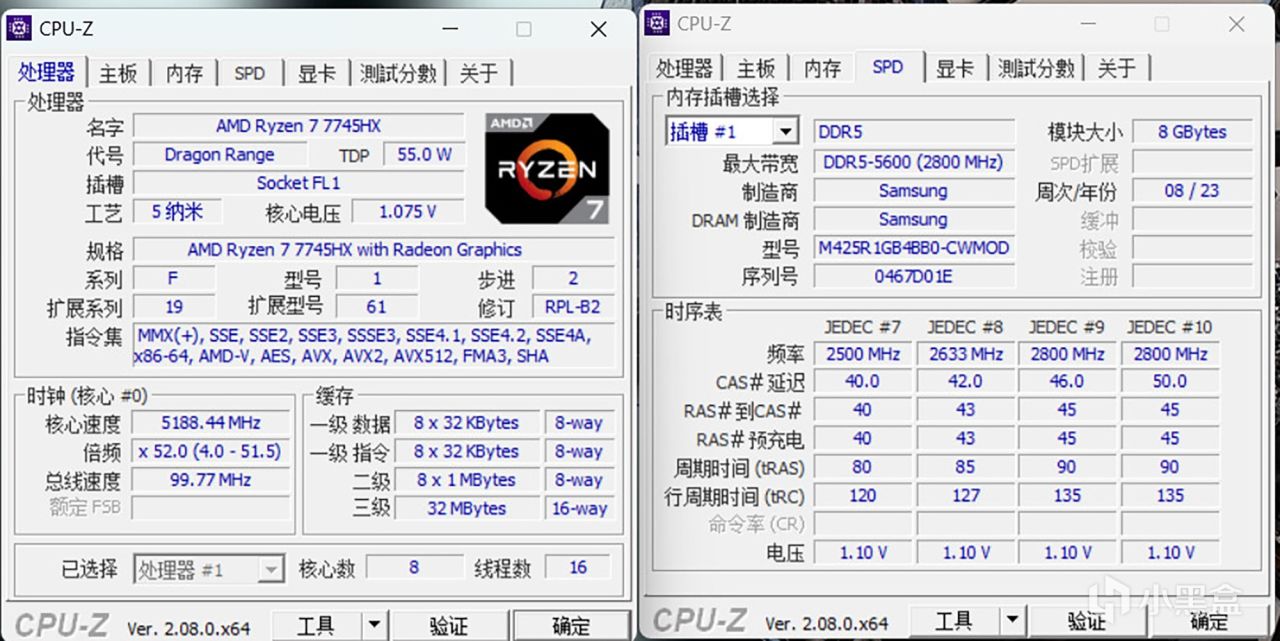Open the 主板 tab in left window

pyautogui.click(x=118, y=73)
